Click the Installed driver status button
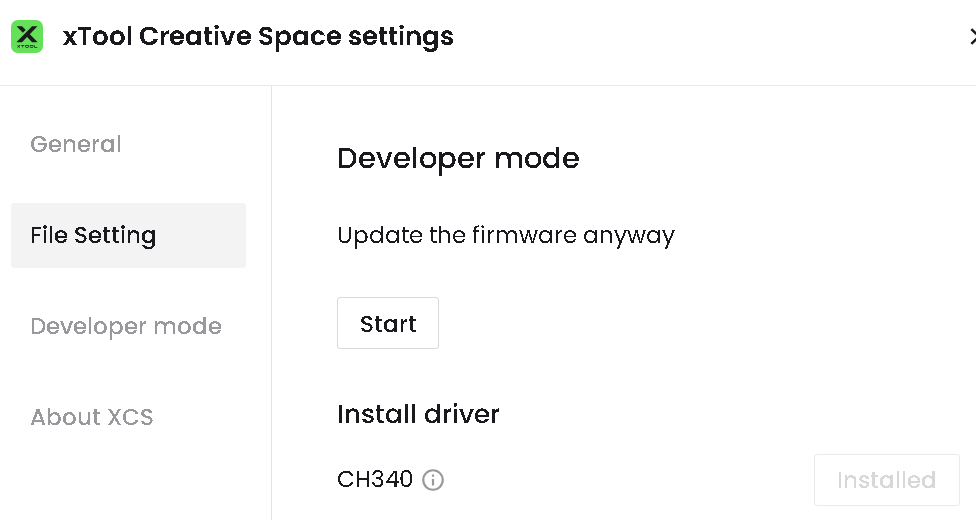Screen dimensions: 976x520 (x=886, y=480)
